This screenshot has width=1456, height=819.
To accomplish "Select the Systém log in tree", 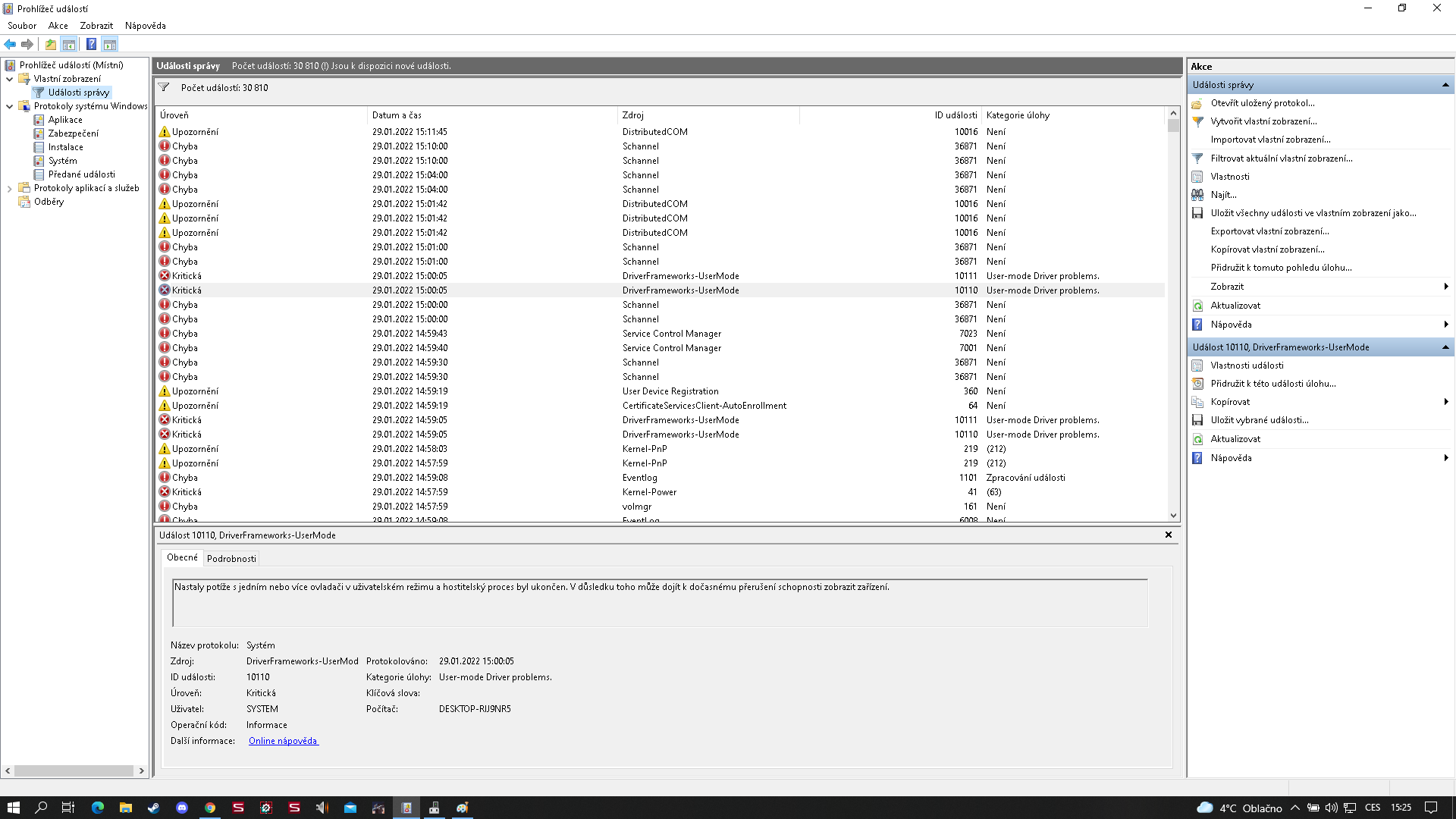I will point(62,161).
